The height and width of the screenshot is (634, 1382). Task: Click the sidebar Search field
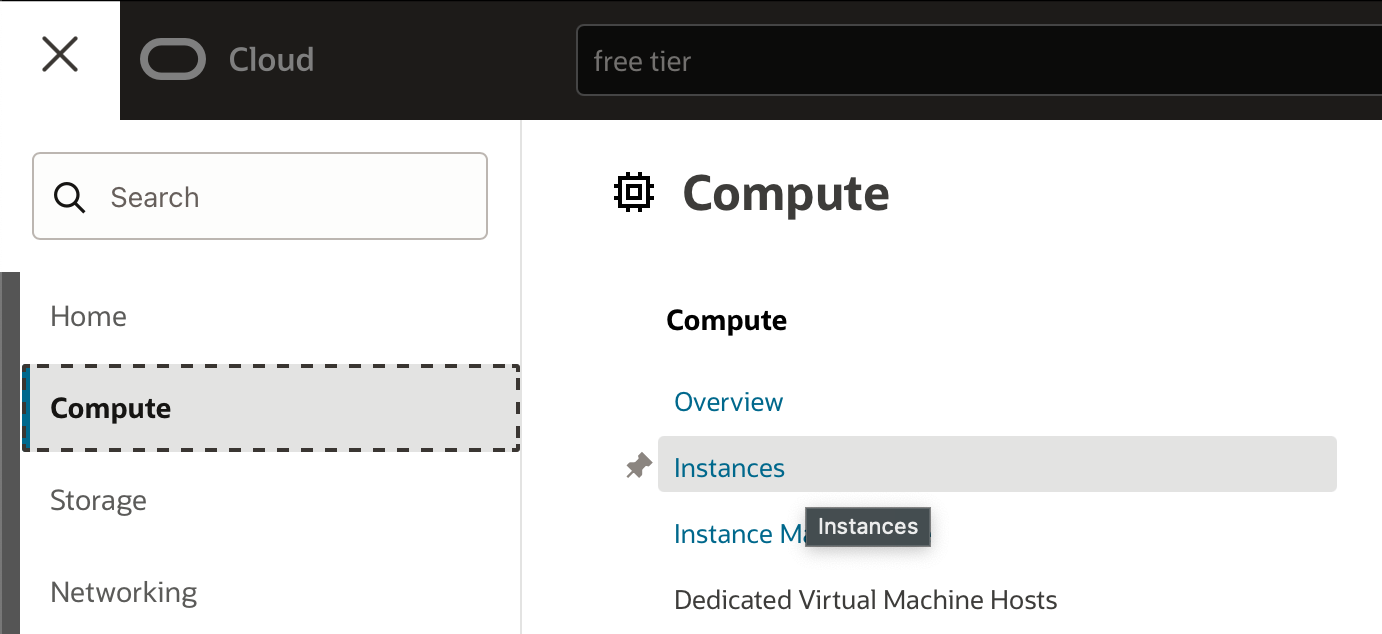260,196
